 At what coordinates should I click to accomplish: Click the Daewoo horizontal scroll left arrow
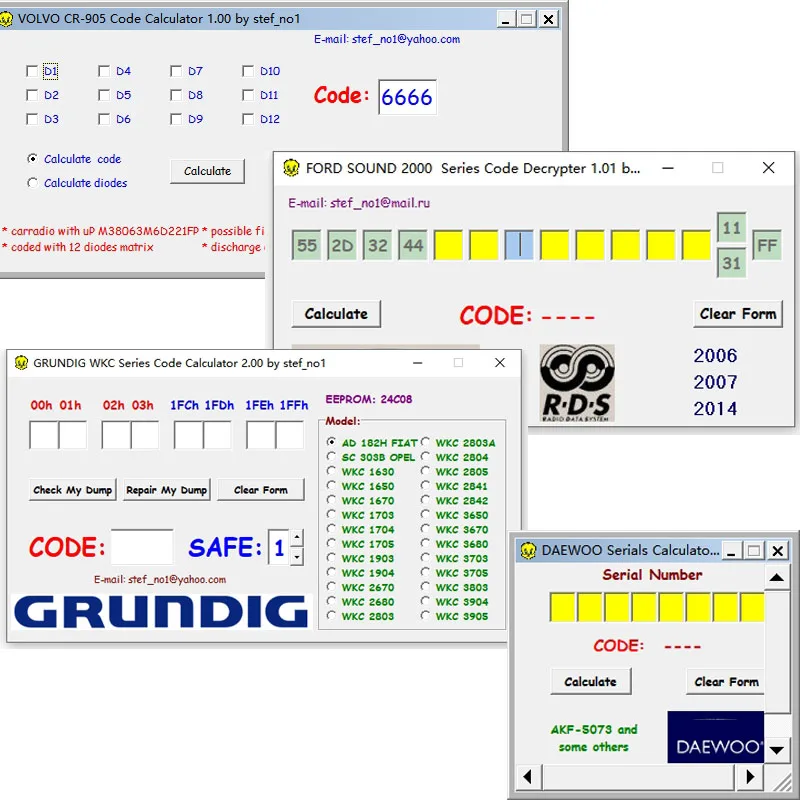pyautogui.click(x=528, y=777)
